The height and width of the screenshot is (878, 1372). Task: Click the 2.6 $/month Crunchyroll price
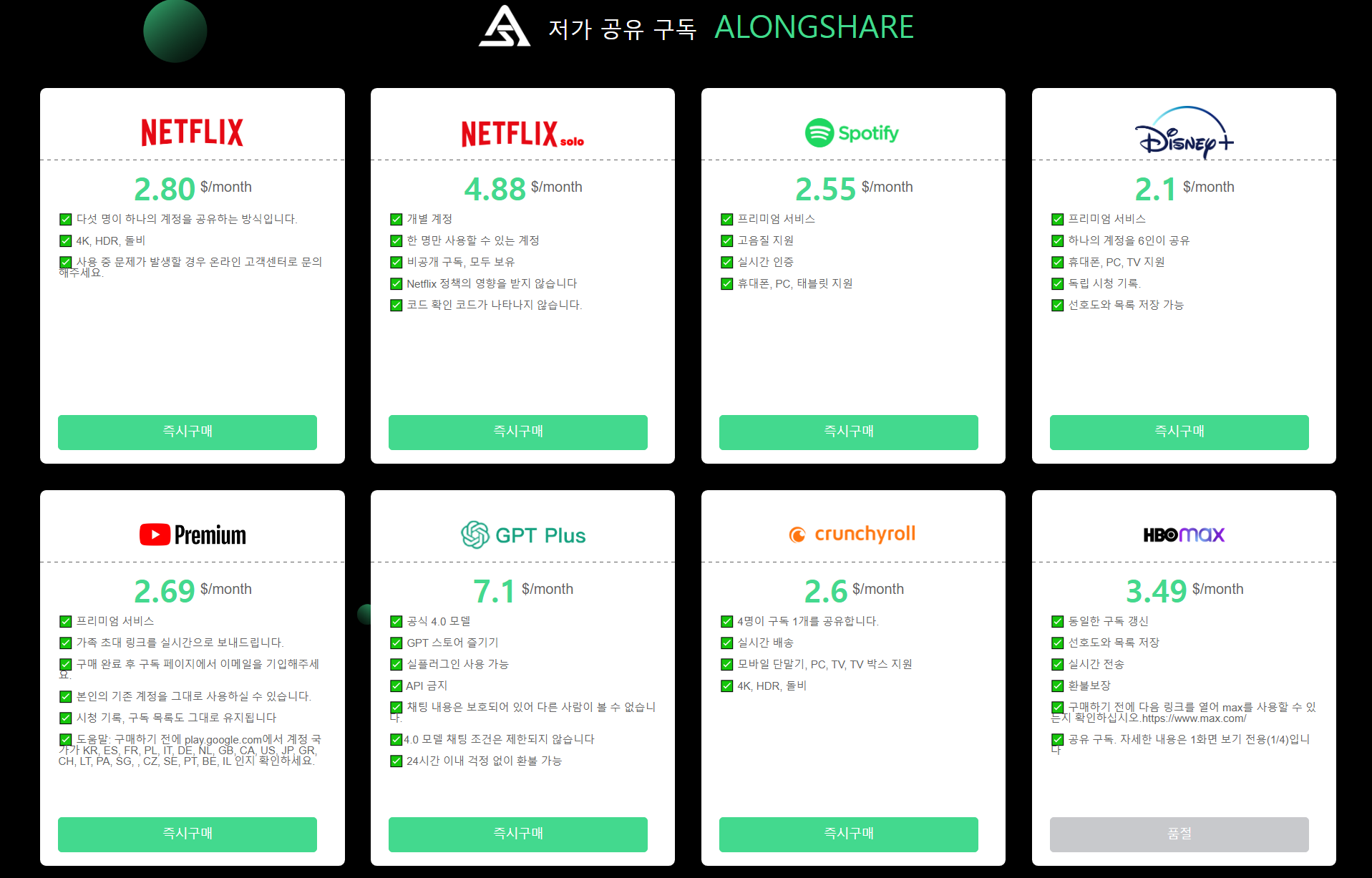[854, 590]
